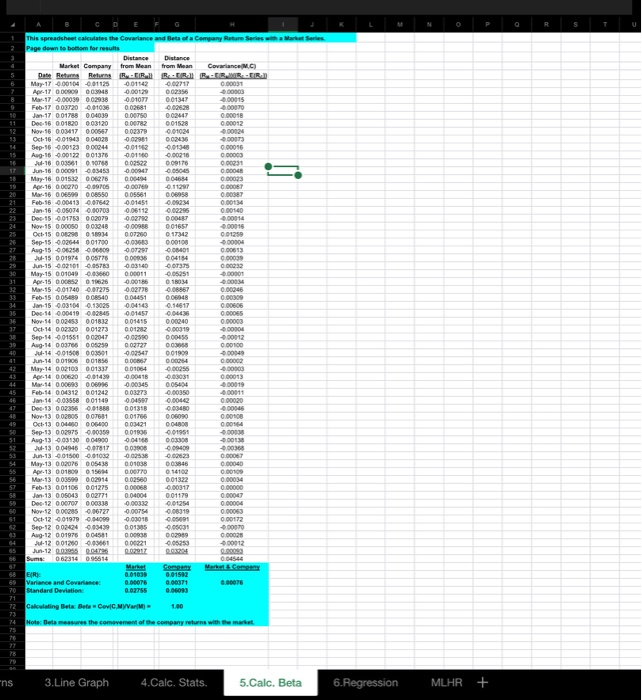Switch to the 3.Line Graph sheet tab
642x700 pixels.
[77, 683]
